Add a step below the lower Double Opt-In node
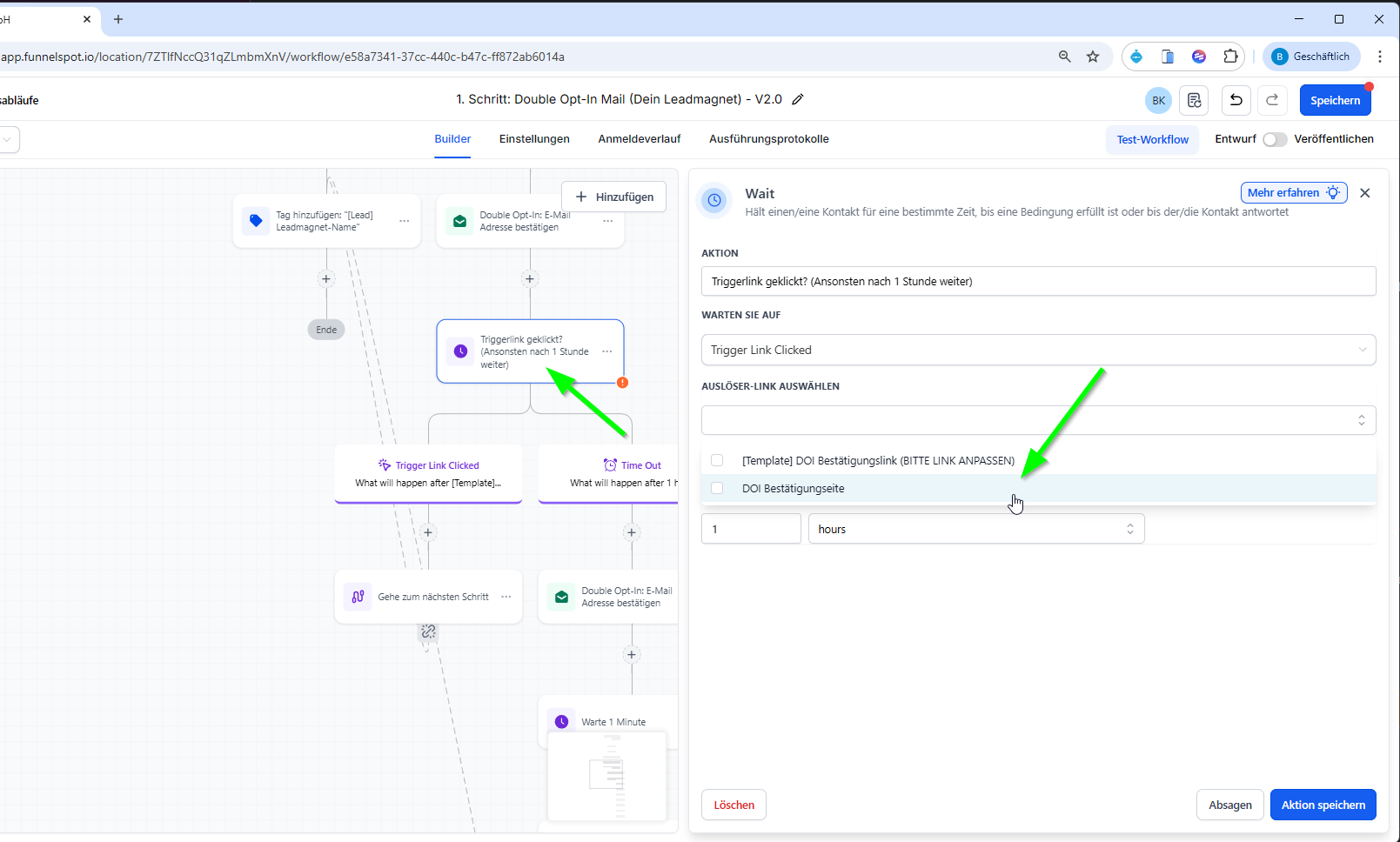This screenshot has width=1400, height=842. pyautogui.click(x=632, y=655)
